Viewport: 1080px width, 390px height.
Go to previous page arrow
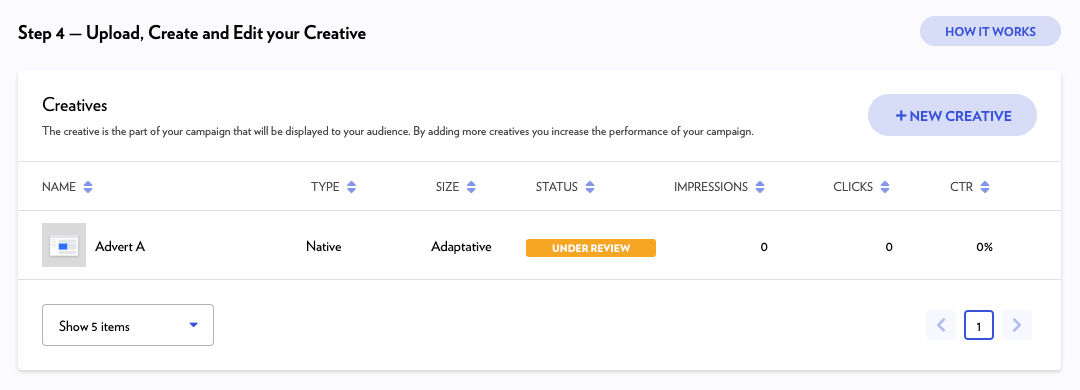[x=941, y=325]
